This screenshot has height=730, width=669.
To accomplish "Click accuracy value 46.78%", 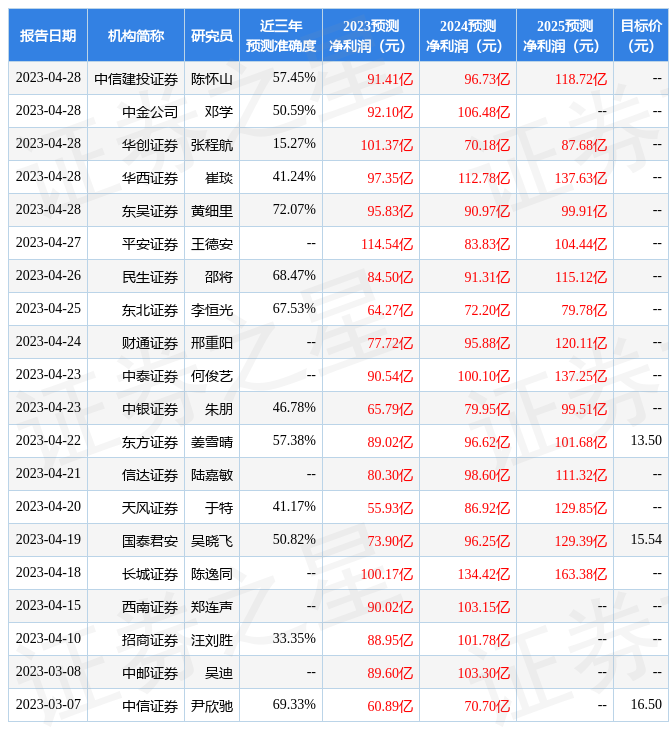I will click(x=294, y=408).
